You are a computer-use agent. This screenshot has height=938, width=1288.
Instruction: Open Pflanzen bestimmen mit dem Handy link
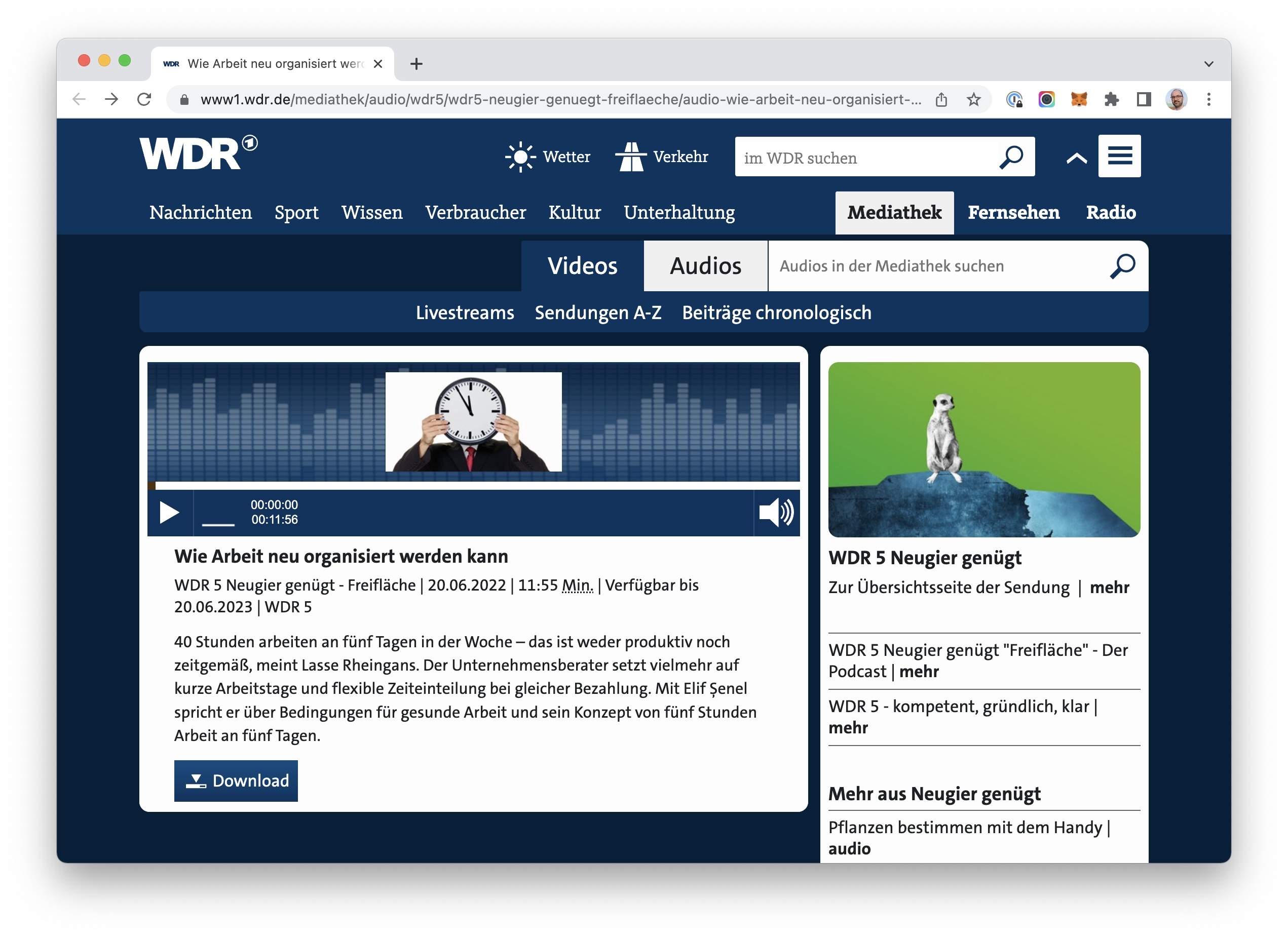tap(965, 828)
